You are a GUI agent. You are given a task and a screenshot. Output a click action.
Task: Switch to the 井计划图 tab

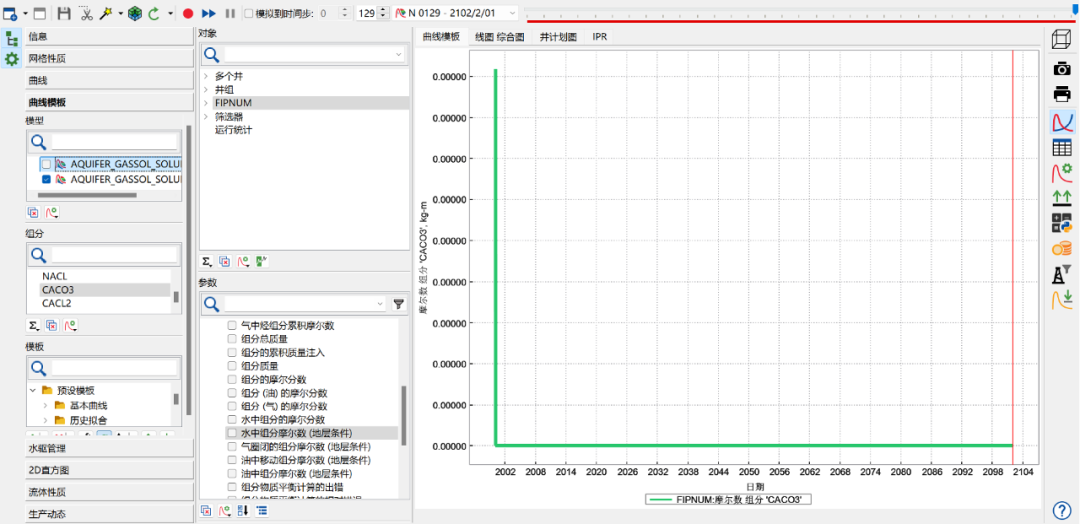coord(558,37)
